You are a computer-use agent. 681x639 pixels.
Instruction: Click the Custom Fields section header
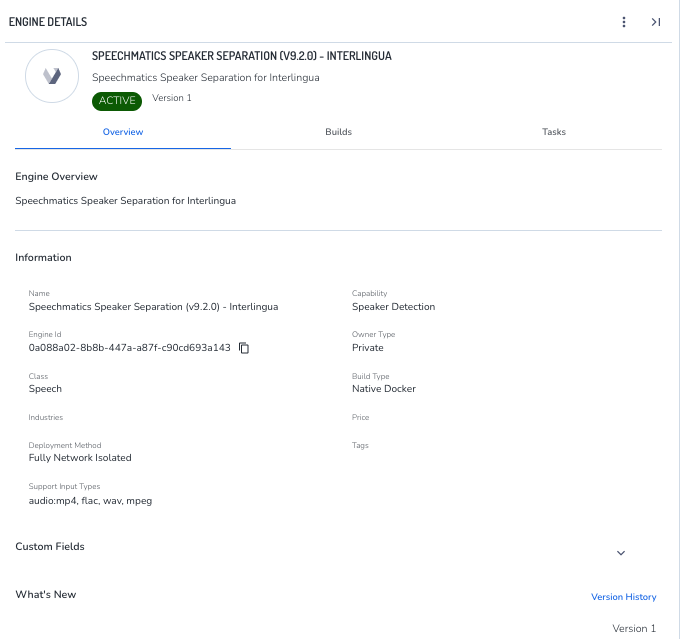click(x=50, y=547)
